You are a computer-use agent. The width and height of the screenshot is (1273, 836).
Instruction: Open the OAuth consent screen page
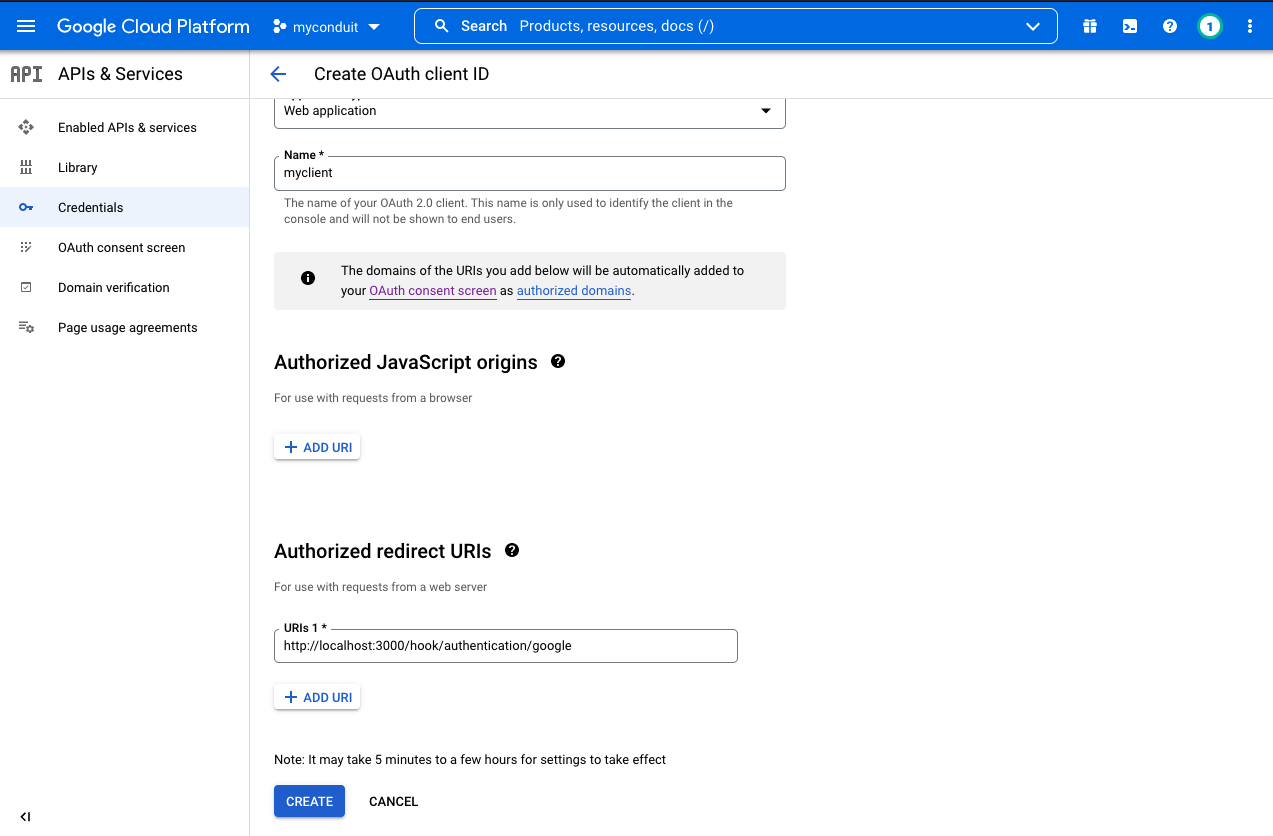pos(124,247)
